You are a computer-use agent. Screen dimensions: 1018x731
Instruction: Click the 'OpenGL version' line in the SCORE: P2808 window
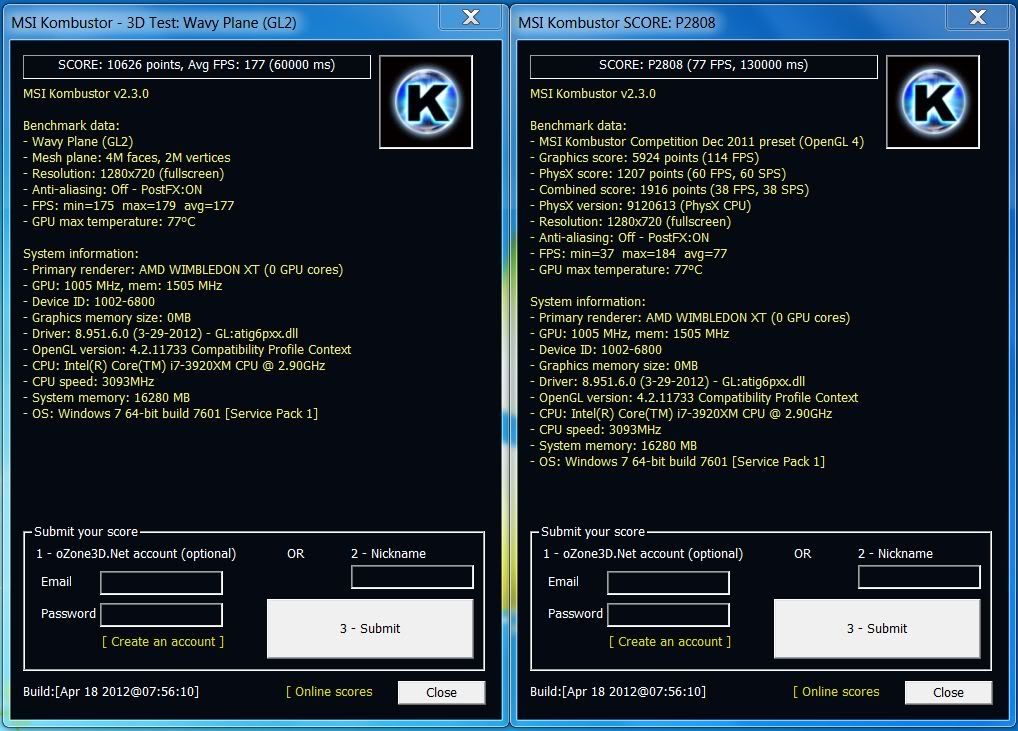pyautogui.click(x=695, y=398)
